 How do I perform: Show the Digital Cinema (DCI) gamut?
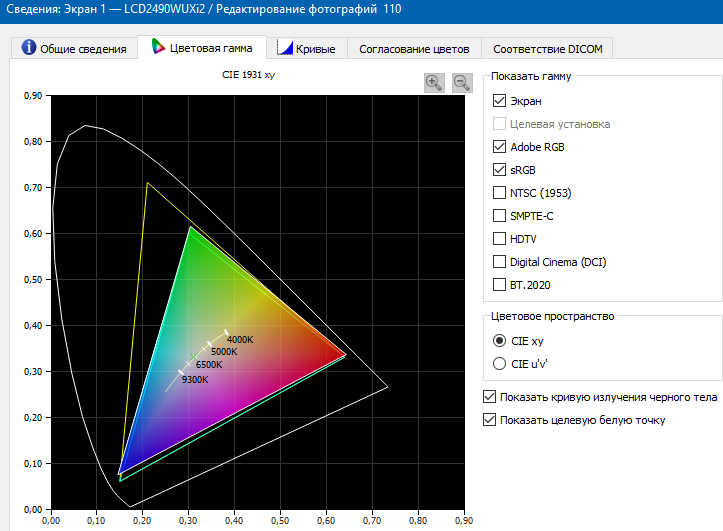(499, 261)
